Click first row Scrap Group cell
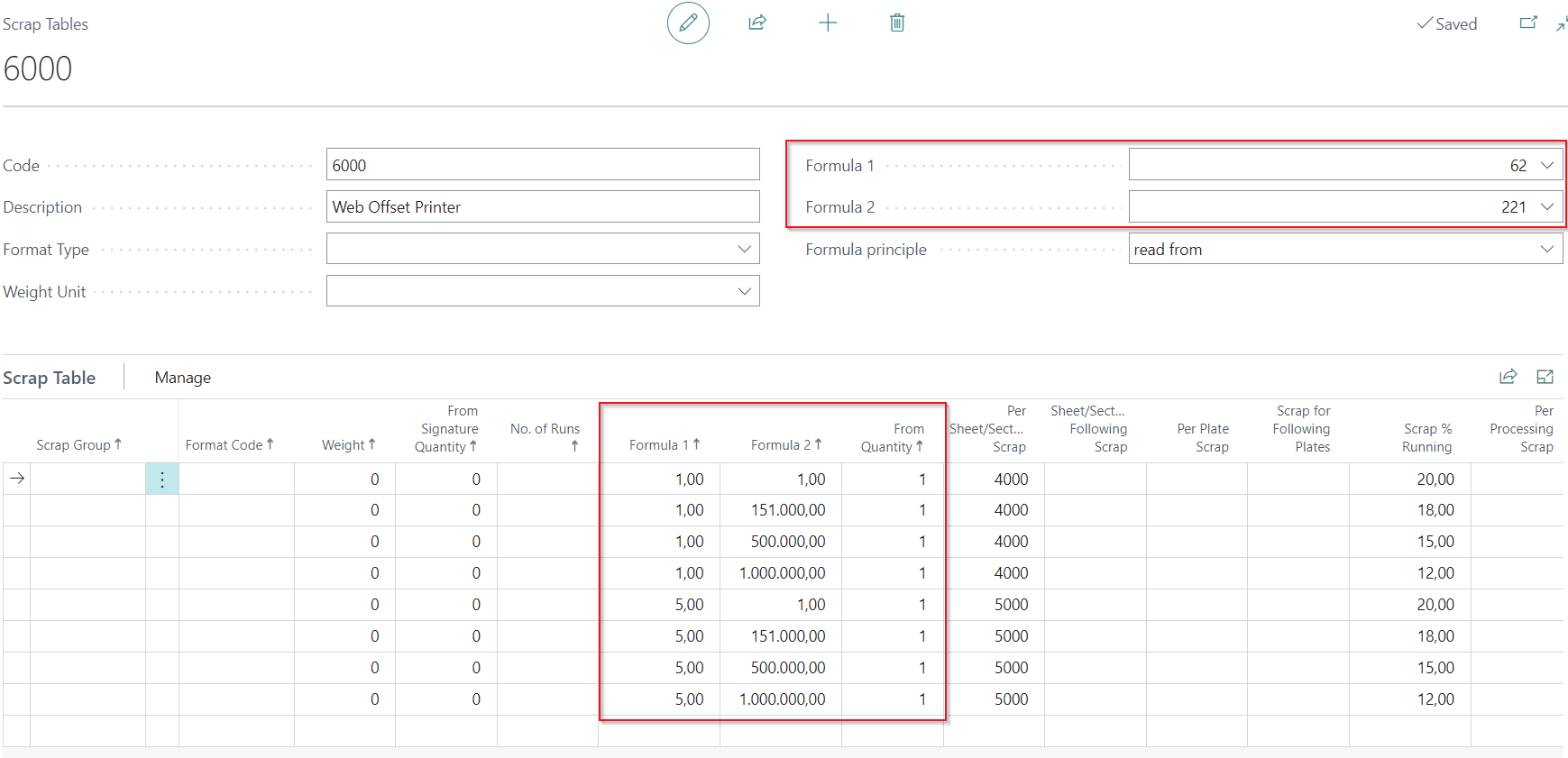Viewport: 1568px width, 758px height. tap(87, 479)
